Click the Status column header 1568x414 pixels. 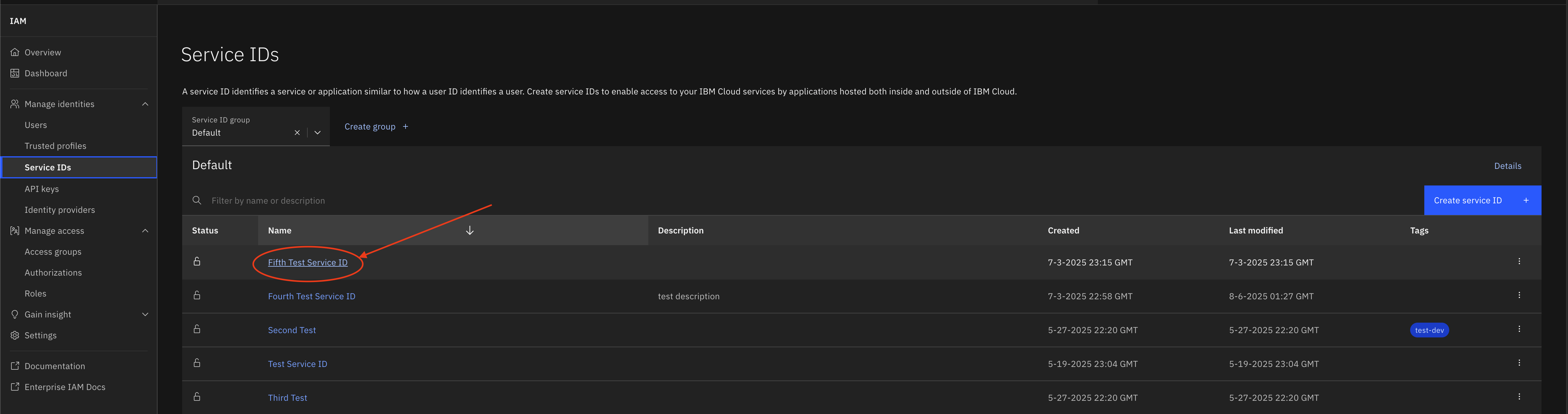click(x=205, y=230)
